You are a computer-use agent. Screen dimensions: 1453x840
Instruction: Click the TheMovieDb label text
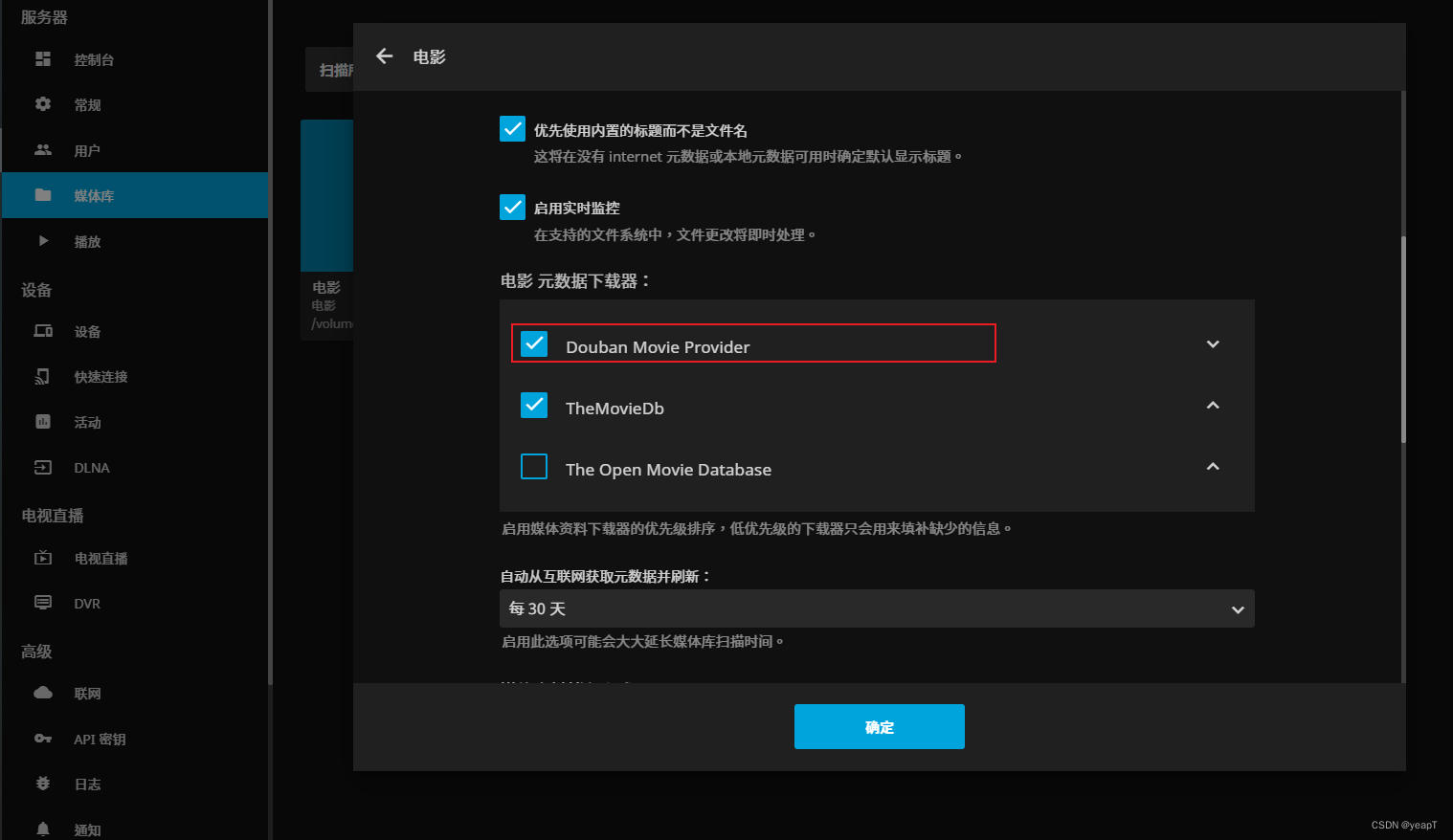[615, 409]
